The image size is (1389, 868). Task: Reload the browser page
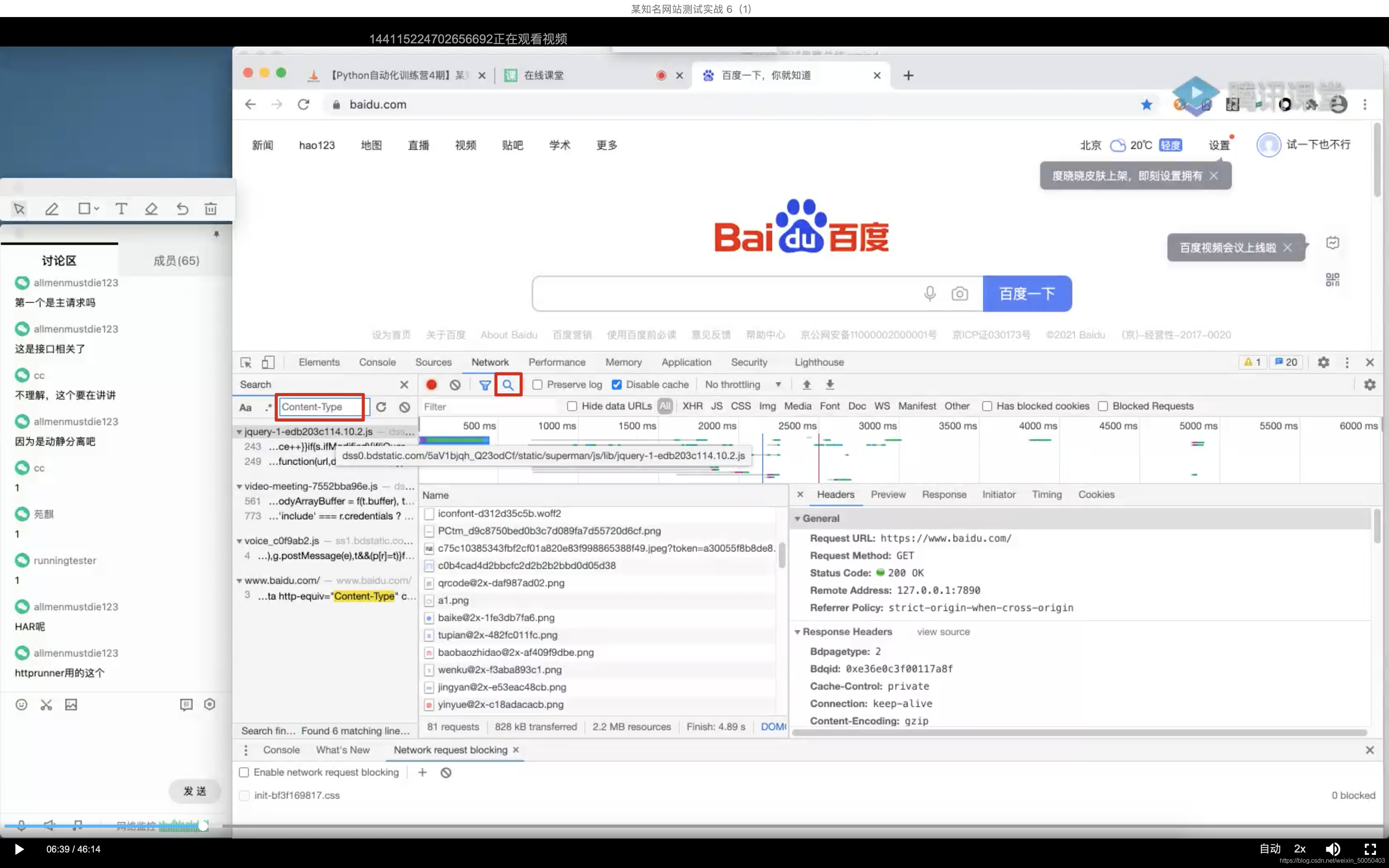(303, 105)
